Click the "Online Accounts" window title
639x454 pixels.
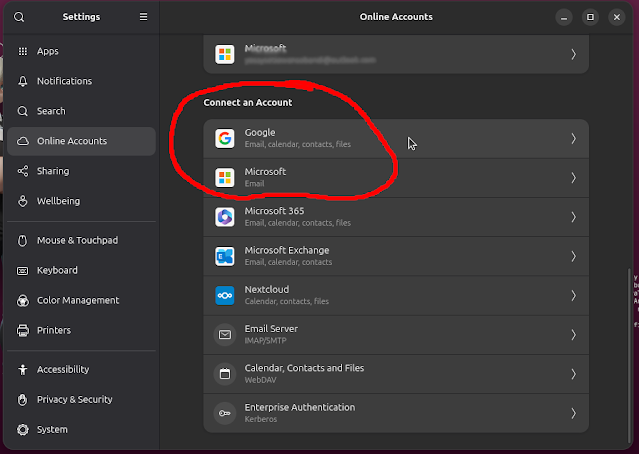pos(396,17)
